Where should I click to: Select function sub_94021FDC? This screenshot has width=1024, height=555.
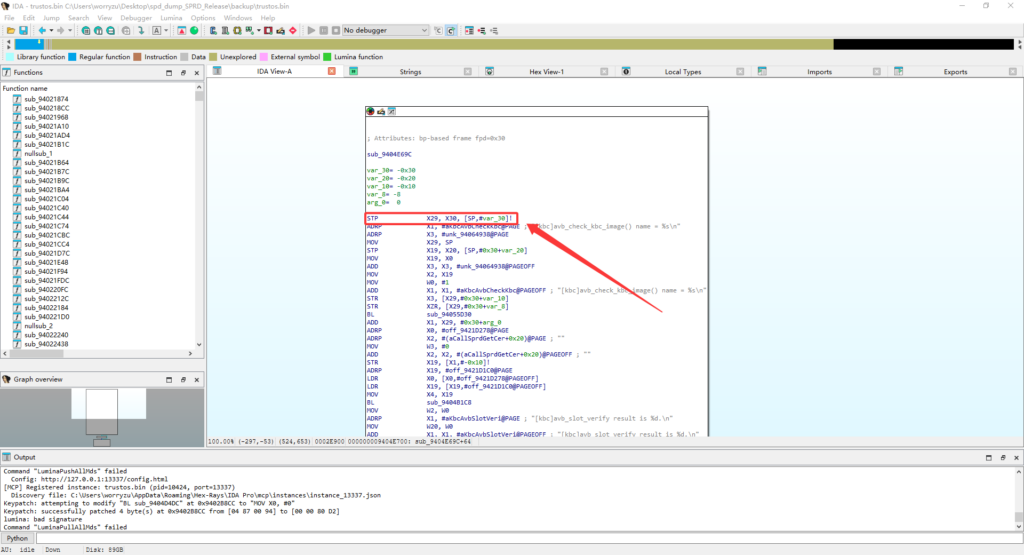[x=46, y=280]
